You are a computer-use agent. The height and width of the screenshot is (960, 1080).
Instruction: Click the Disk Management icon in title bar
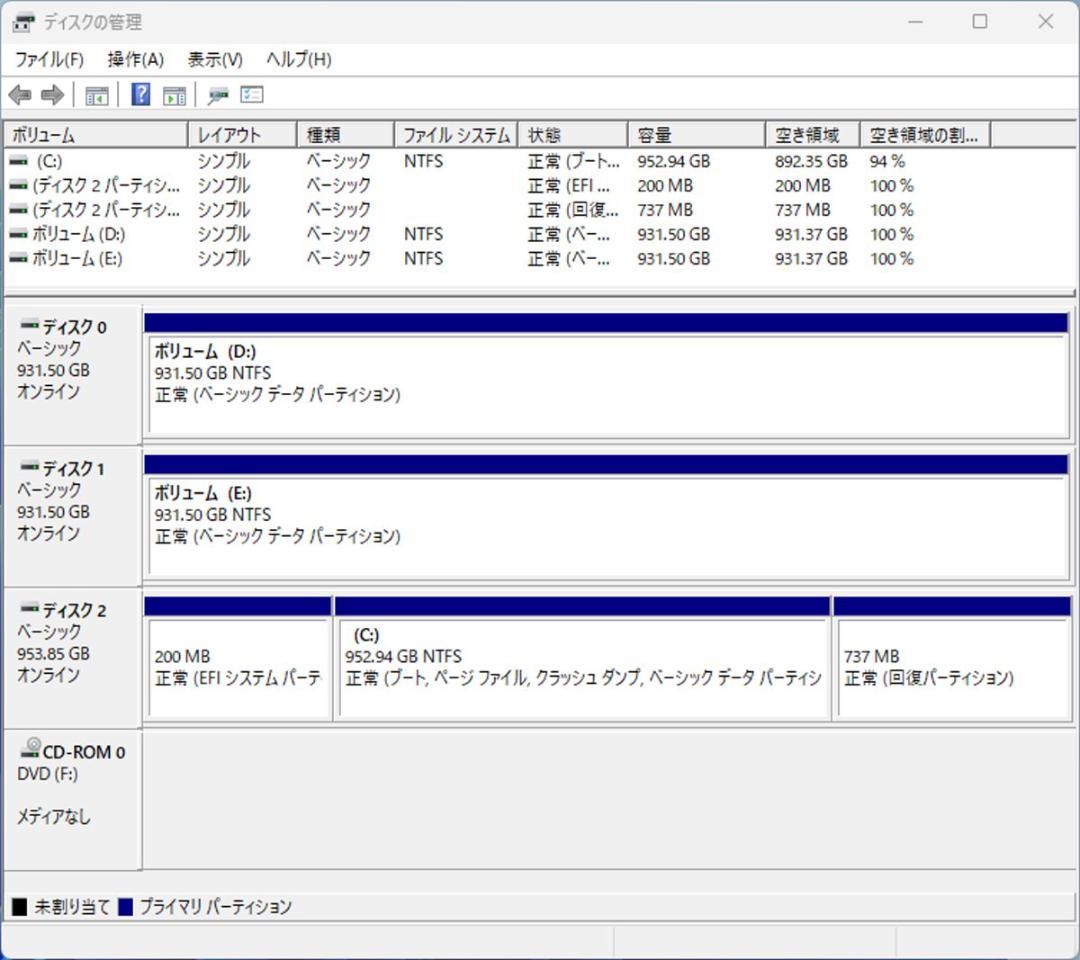22,21
